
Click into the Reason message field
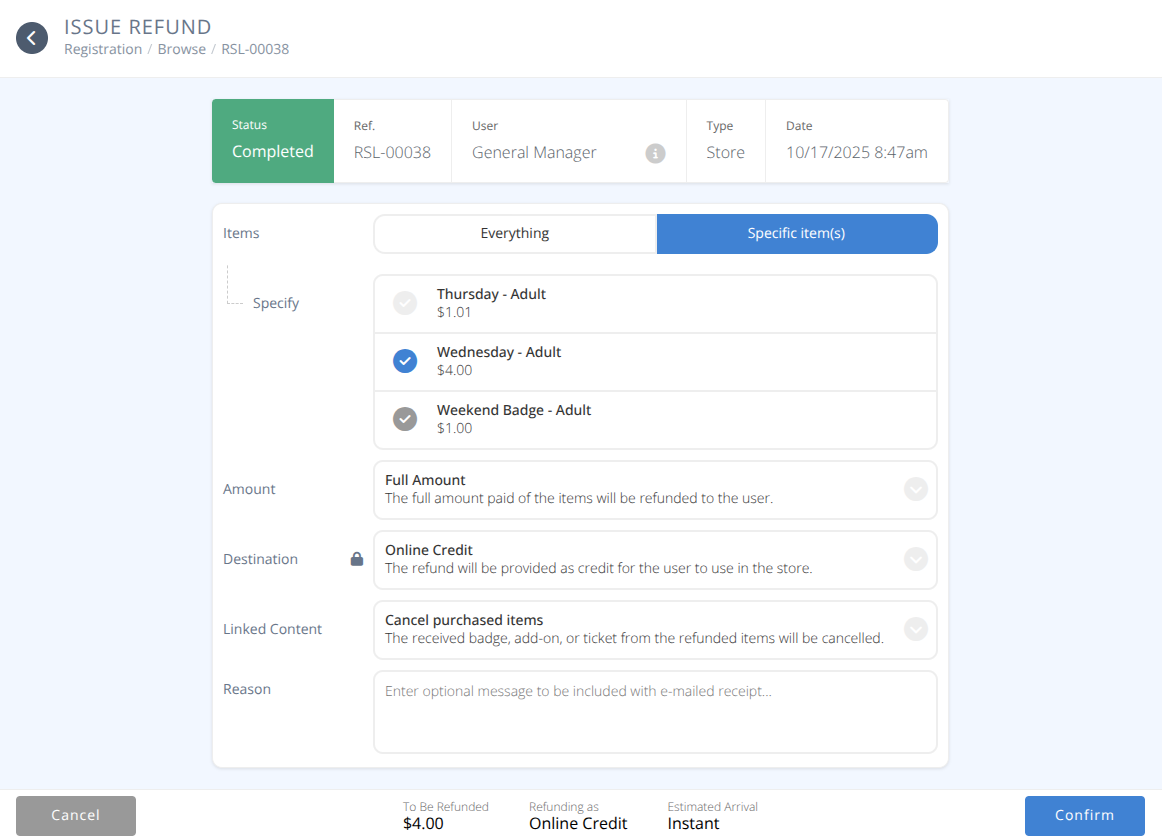pyautogui.click(x=655, y=711)
